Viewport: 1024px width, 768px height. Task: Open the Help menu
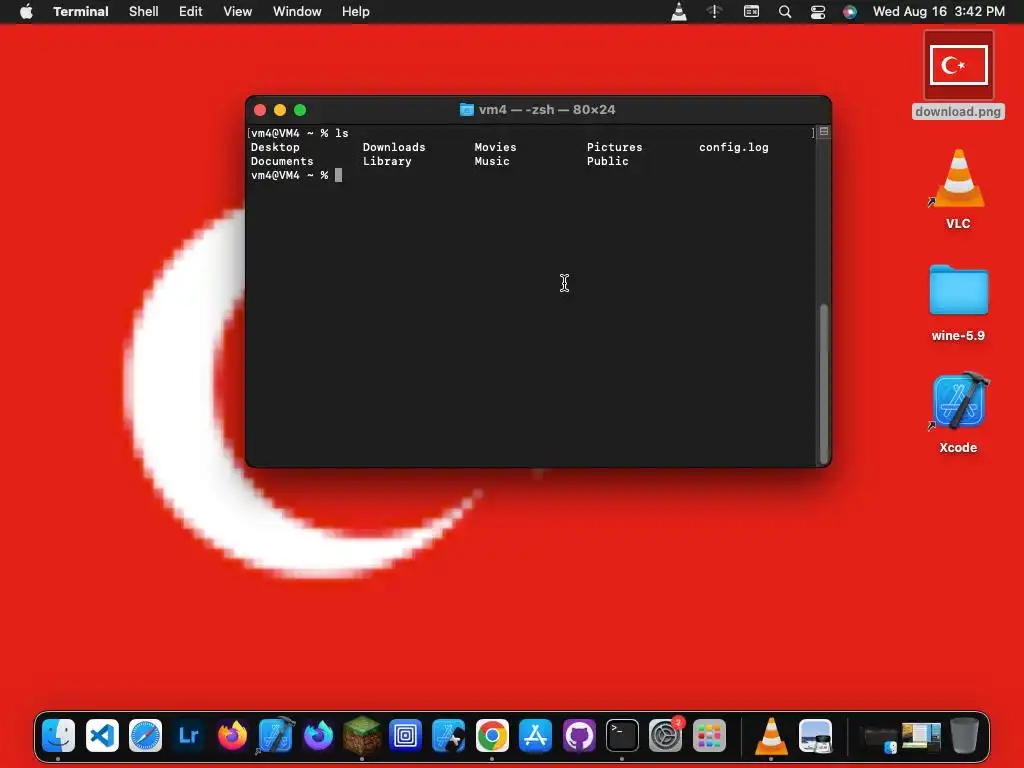[356, 12]
